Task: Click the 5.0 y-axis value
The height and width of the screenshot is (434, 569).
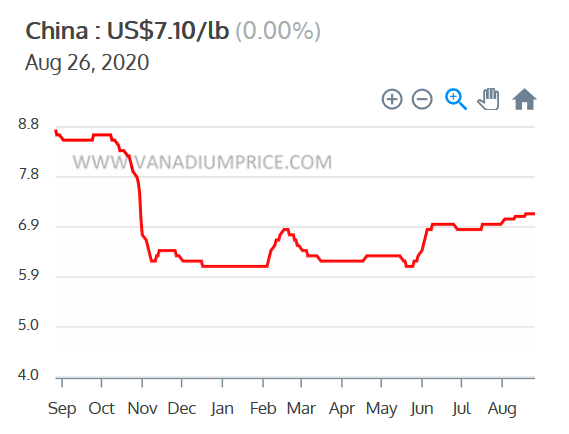Action: click(28, 325)
